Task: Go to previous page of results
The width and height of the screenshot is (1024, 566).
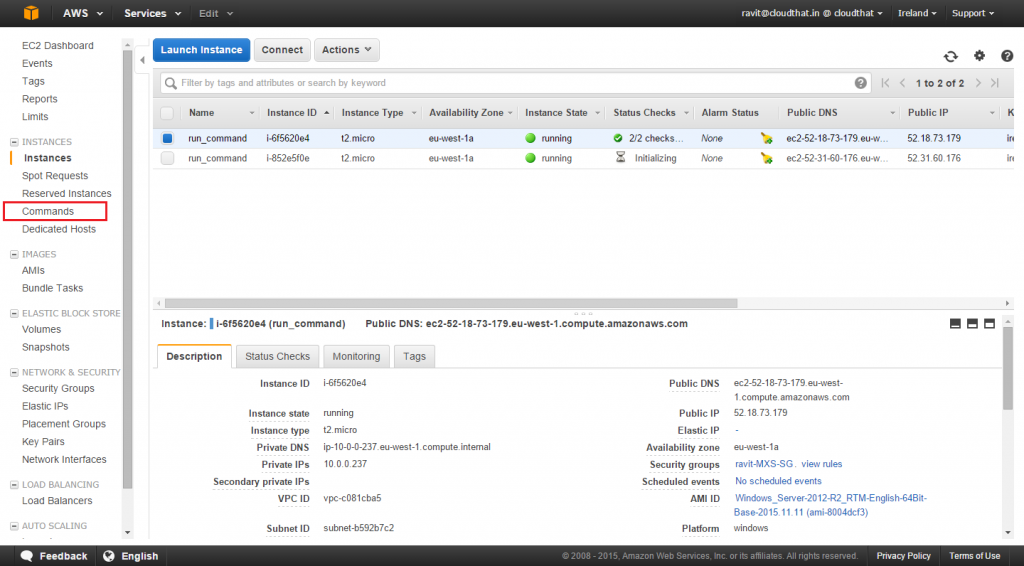Action: coord(903,83)
